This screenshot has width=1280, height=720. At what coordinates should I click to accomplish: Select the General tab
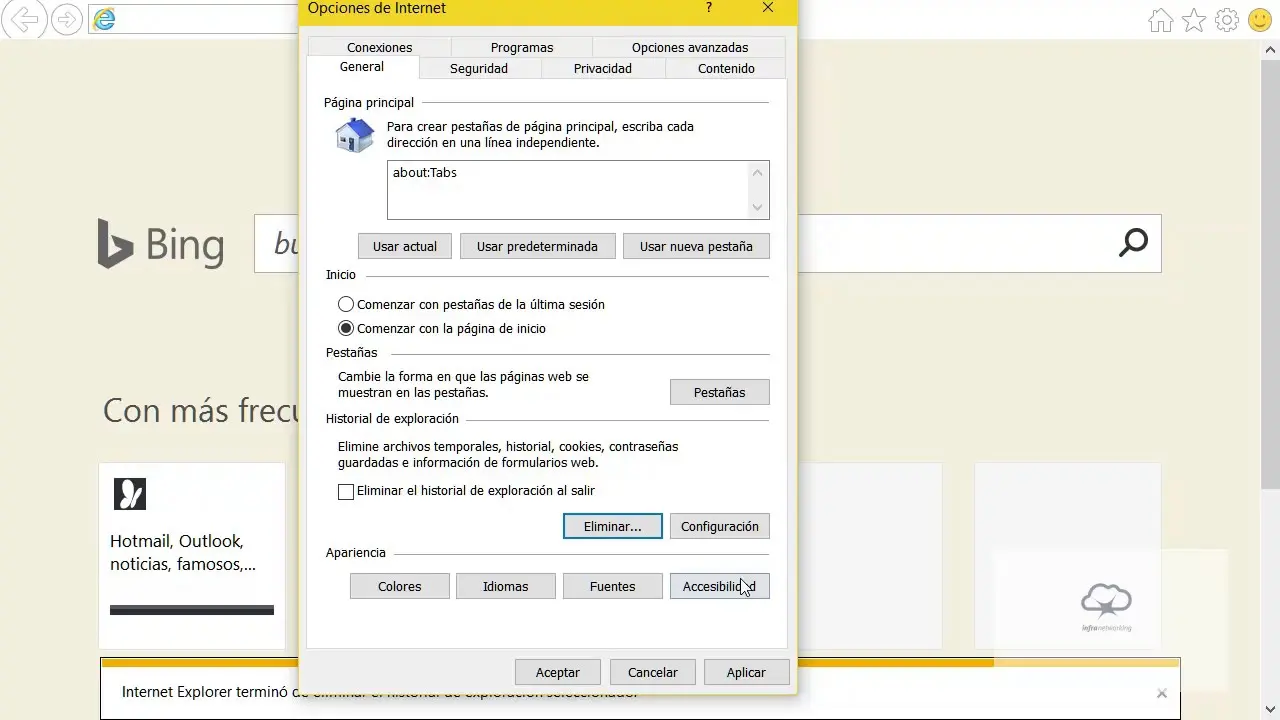362,67
